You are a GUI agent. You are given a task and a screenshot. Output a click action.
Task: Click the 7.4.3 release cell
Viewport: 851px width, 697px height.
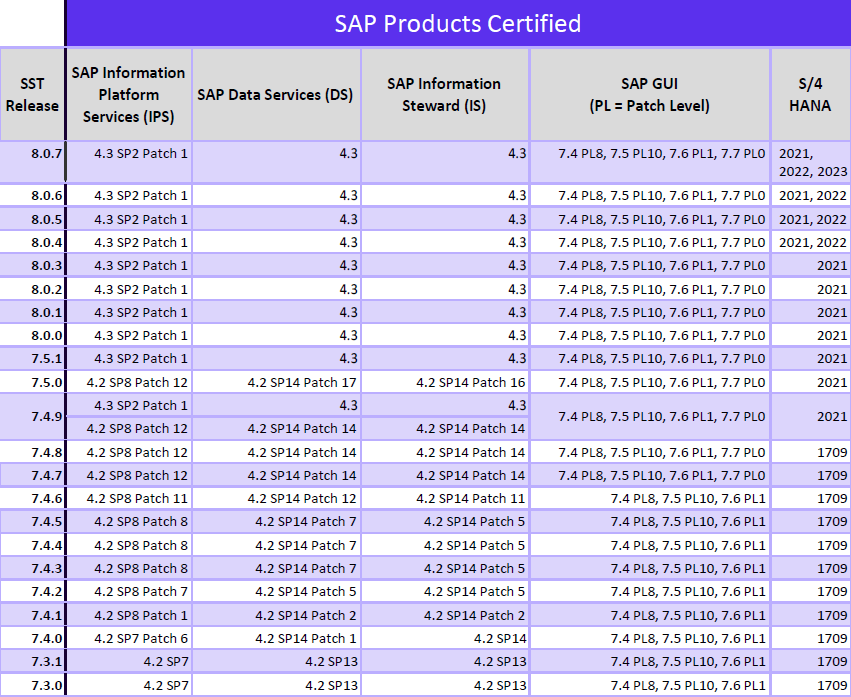(x=32, y=568)
